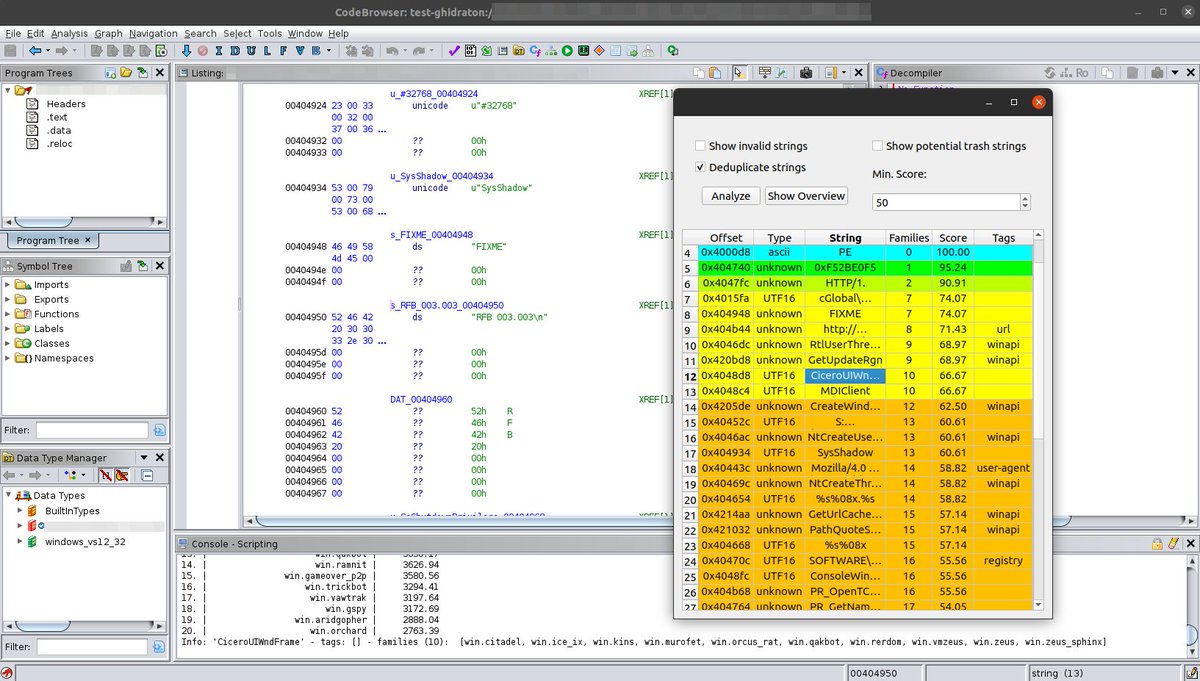Screen dimensions: 1200x681
Task: Collapse the Data Types root node
Action: [9, 495]
